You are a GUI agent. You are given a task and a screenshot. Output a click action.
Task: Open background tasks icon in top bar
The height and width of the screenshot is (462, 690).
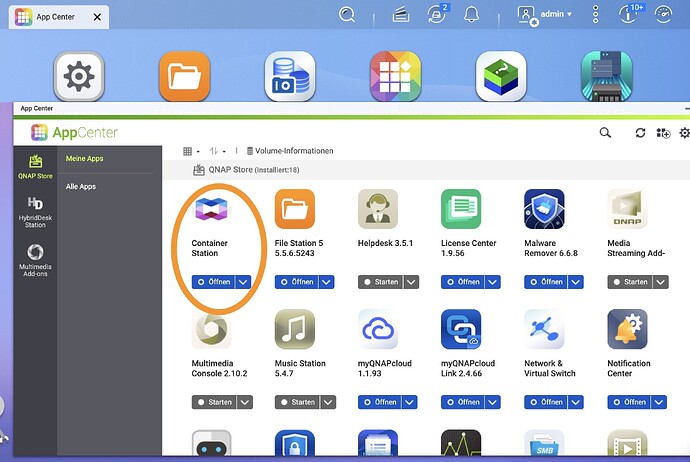pos(400,15)
